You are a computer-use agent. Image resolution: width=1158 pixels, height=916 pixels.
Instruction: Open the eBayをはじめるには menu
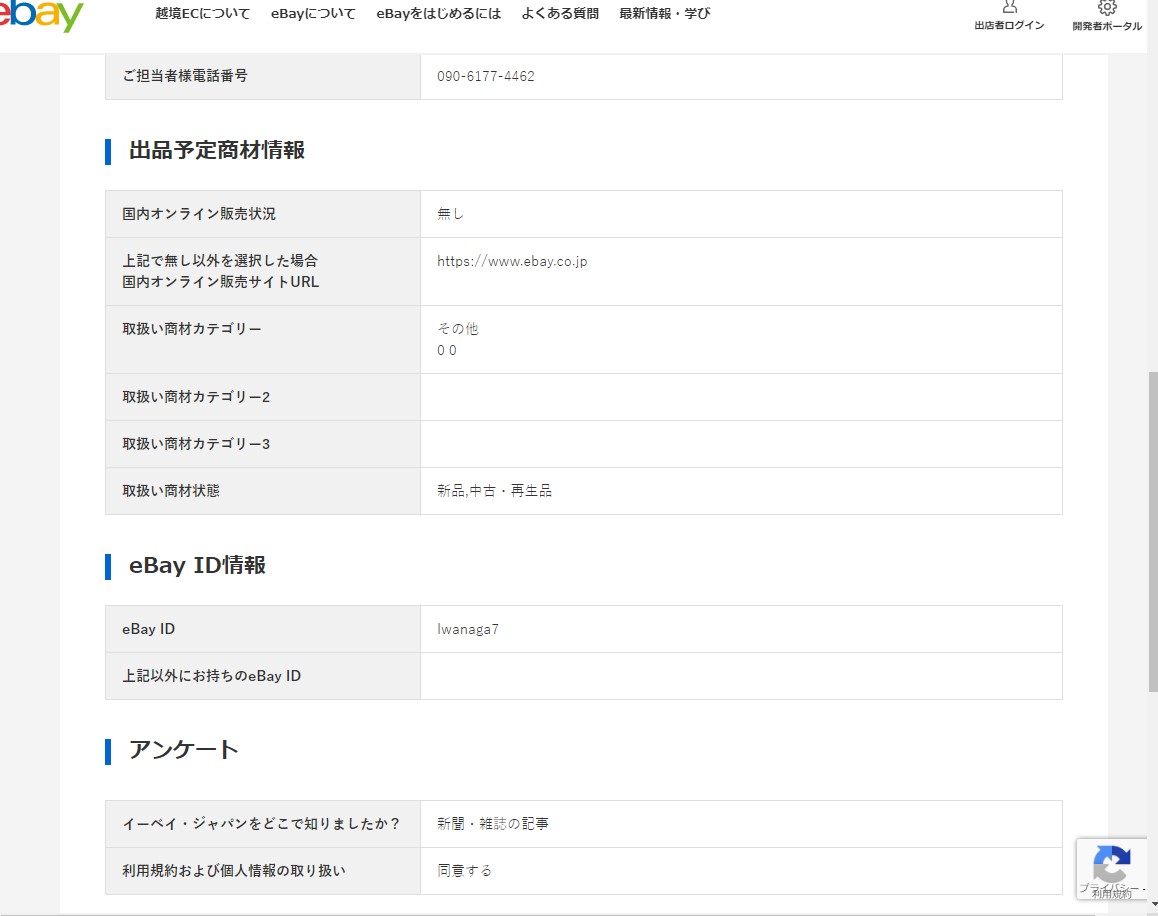[439, 13]
